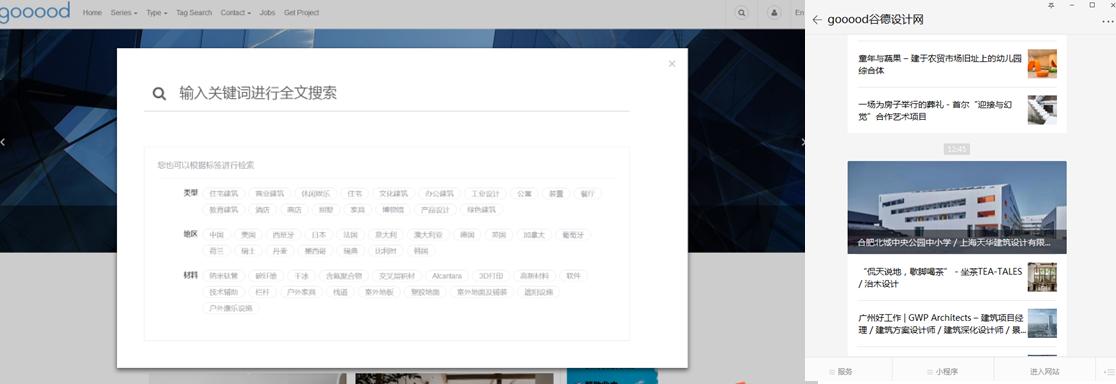The width and height of the screenshot is (1116, 384).
Task: Filter by the 丹麦 region tag
Action: (x=280, y=251)
